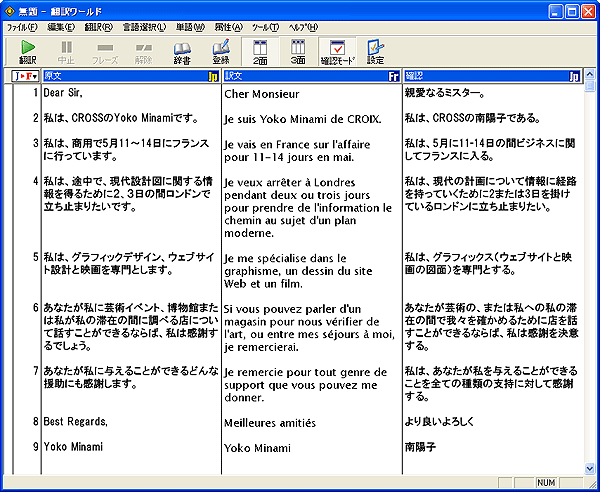The height and width of the screenshot is (492, 600).
Task: Click the 解除 release toolbar icon
Action: click(x=143, y=52)
